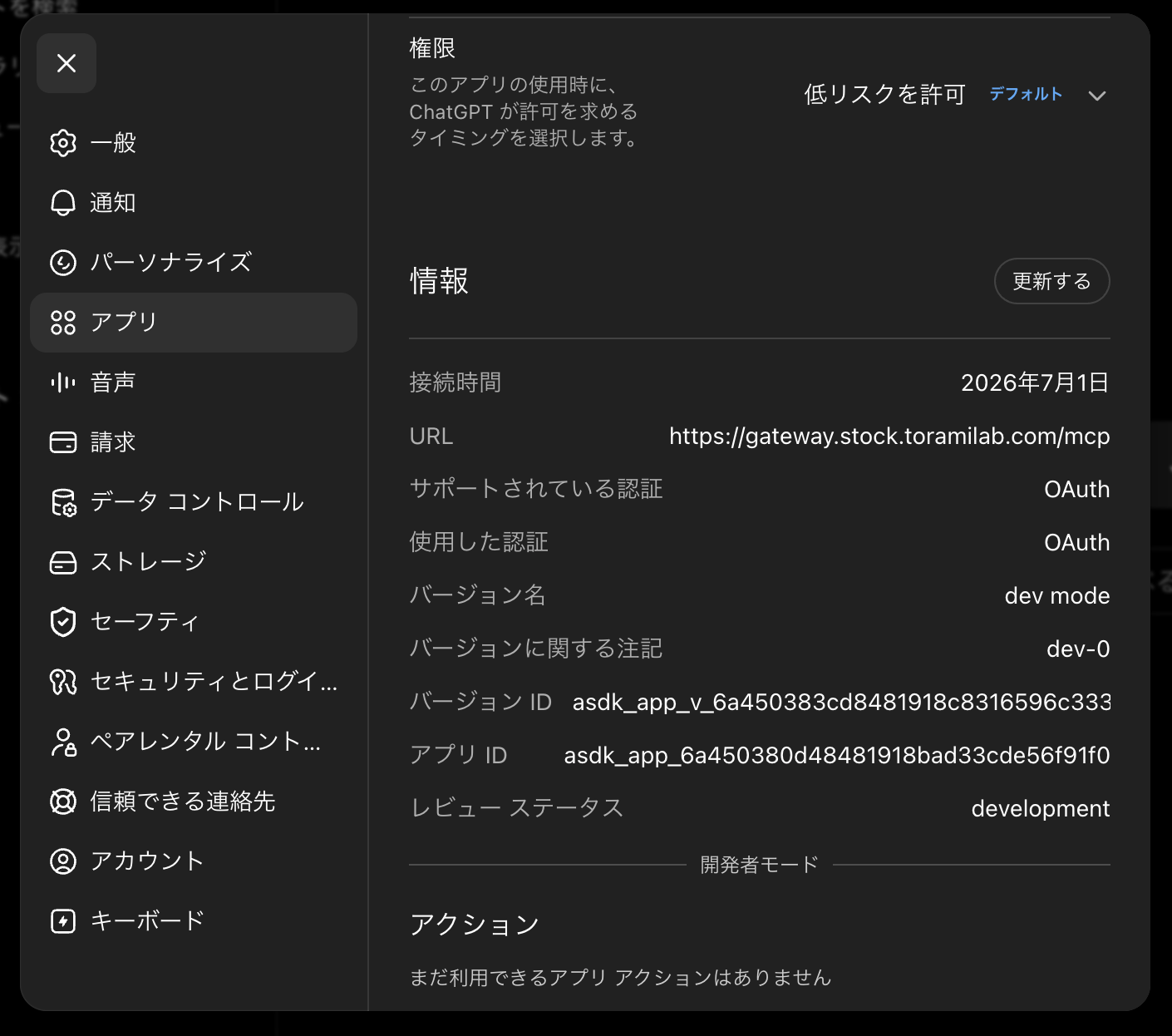The height and width of the screenshot is (1036, 1172).
Task: Click the lightning icon for キーボード
Action: (63, 921)
